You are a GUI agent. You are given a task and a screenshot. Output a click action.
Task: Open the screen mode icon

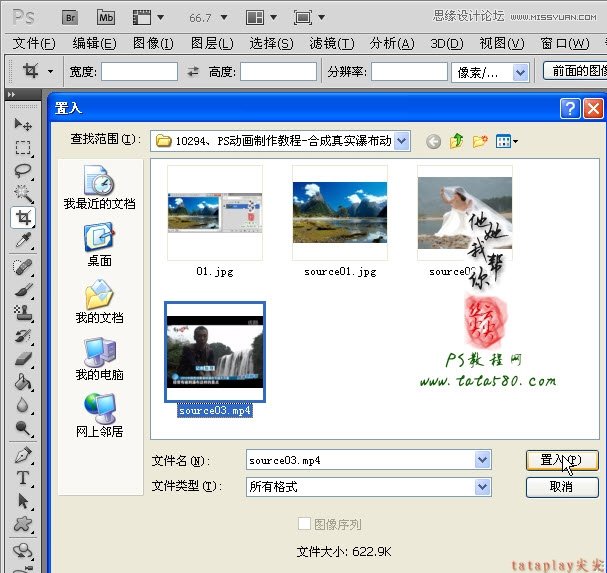[x=303, y=17]
